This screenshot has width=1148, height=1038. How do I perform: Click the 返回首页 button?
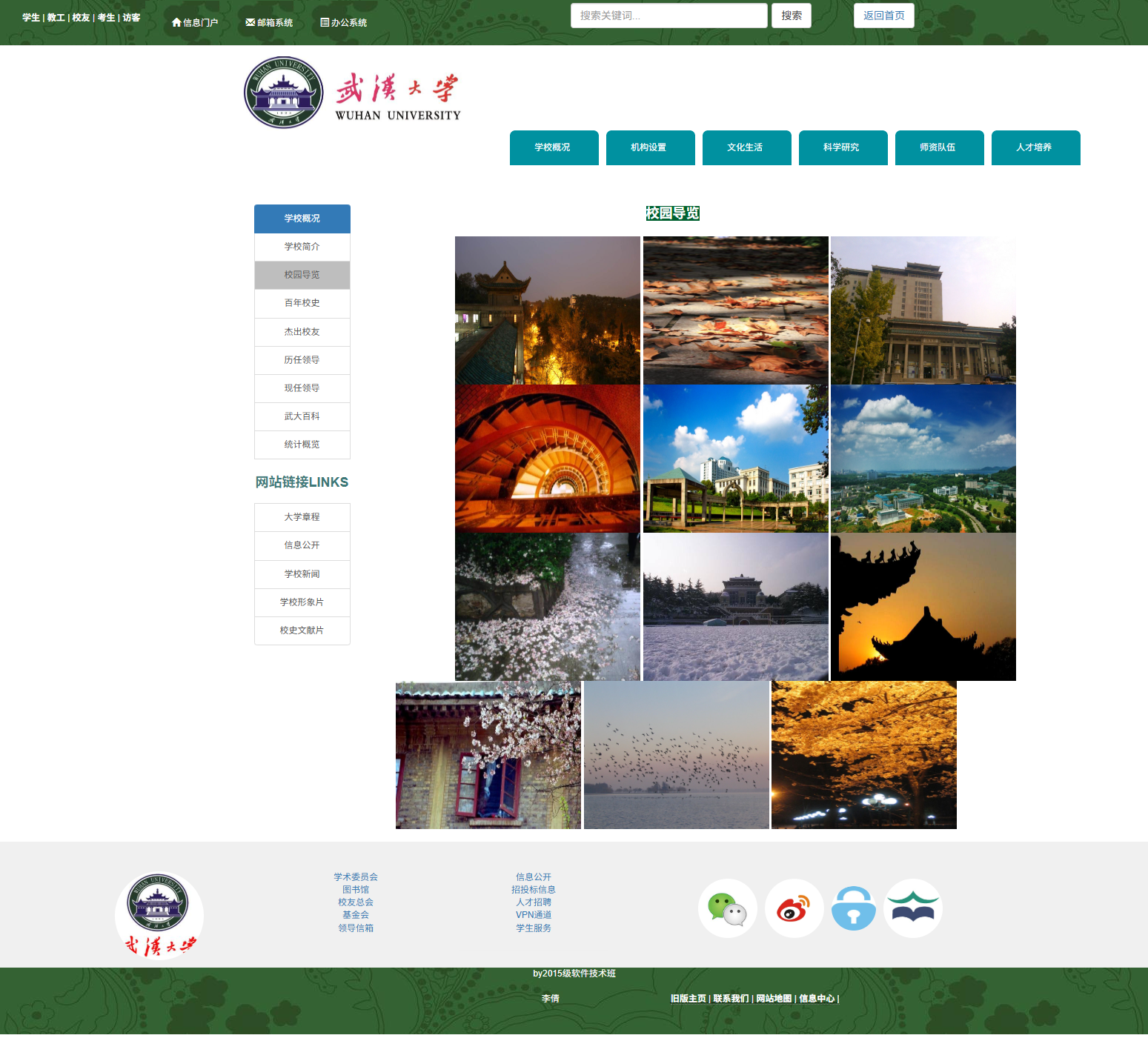(x=883, y=15)
